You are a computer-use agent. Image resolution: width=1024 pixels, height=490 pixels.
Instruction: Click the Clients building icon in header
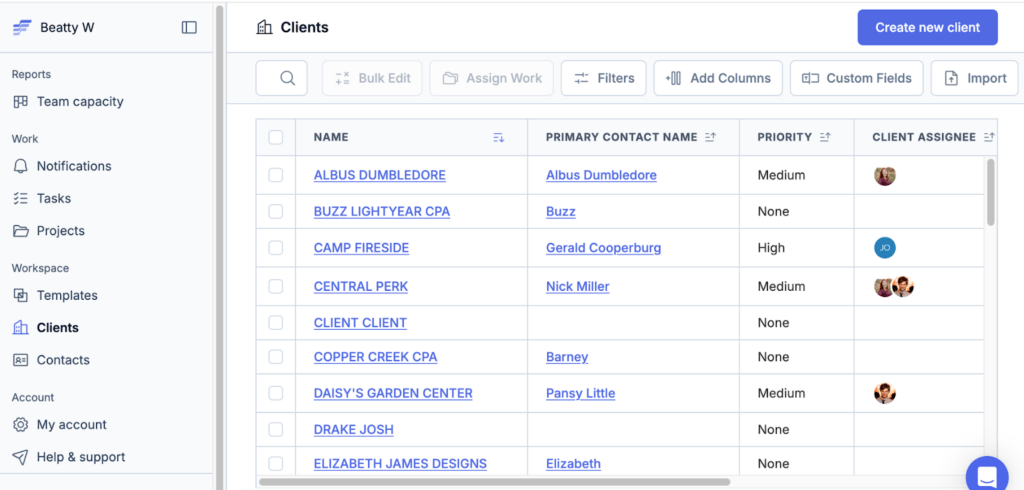pos(264,27)
